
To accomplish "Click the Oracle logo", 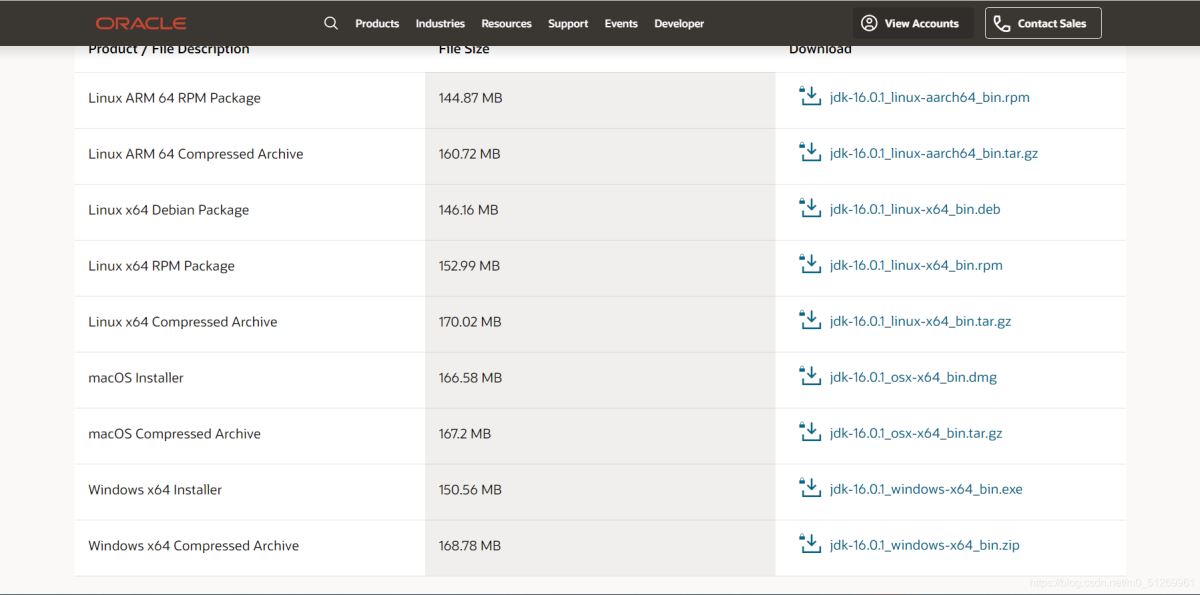I will 141,23.
